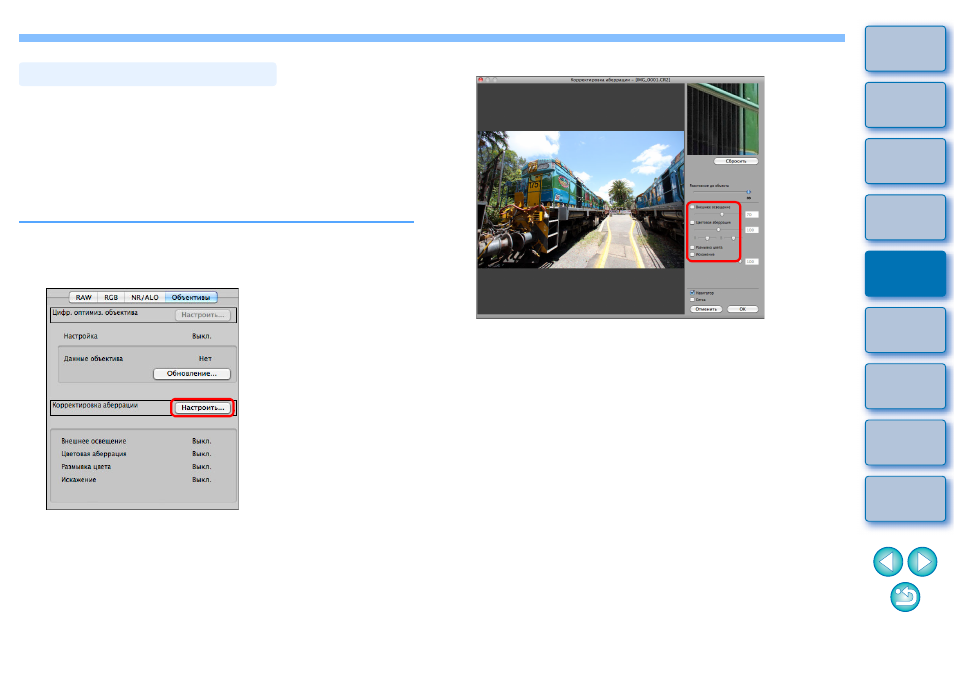Select the highlighted dark blue chapter button
Image resolution: width=954 pixels, height=674 pixels.
coord(905,274)
